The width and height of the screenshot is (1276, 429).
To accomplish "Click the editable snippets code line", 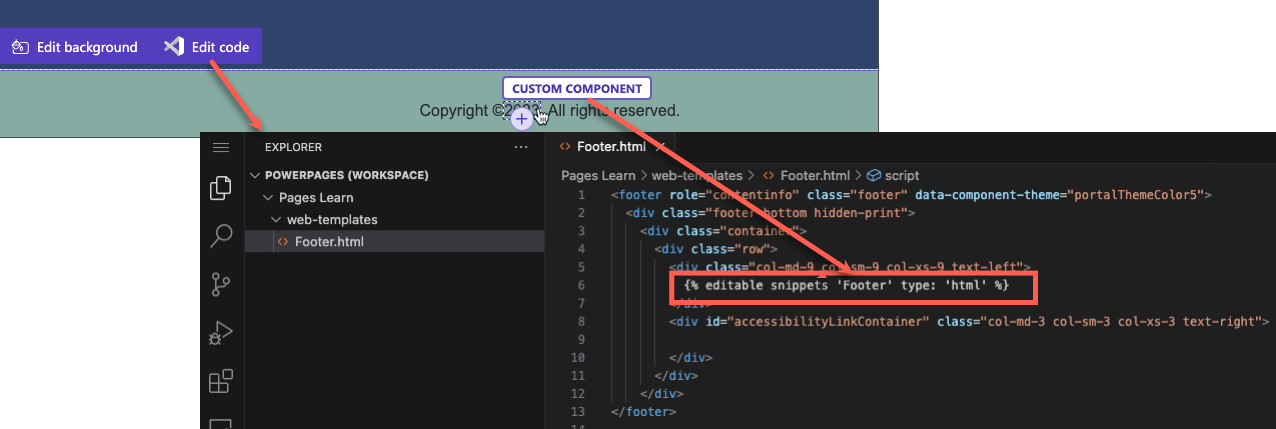I will 847,286.
